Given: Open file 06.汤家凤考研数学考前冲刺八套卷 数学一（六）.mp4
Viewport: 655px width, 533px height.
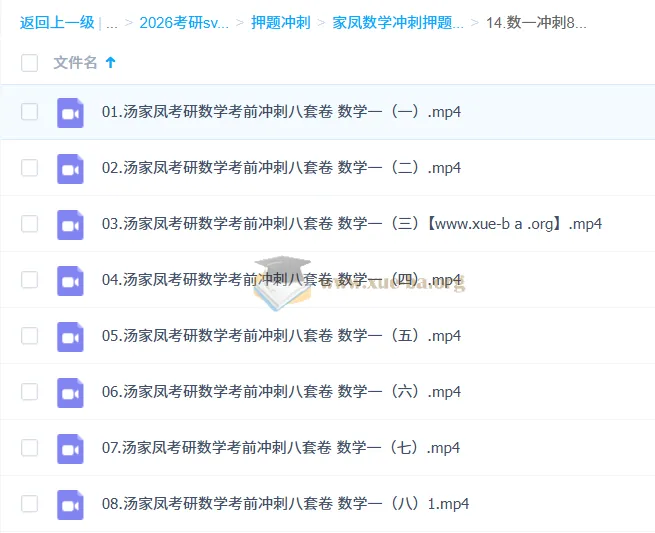Looking at the screenshot, I should [x=281, y=391].
